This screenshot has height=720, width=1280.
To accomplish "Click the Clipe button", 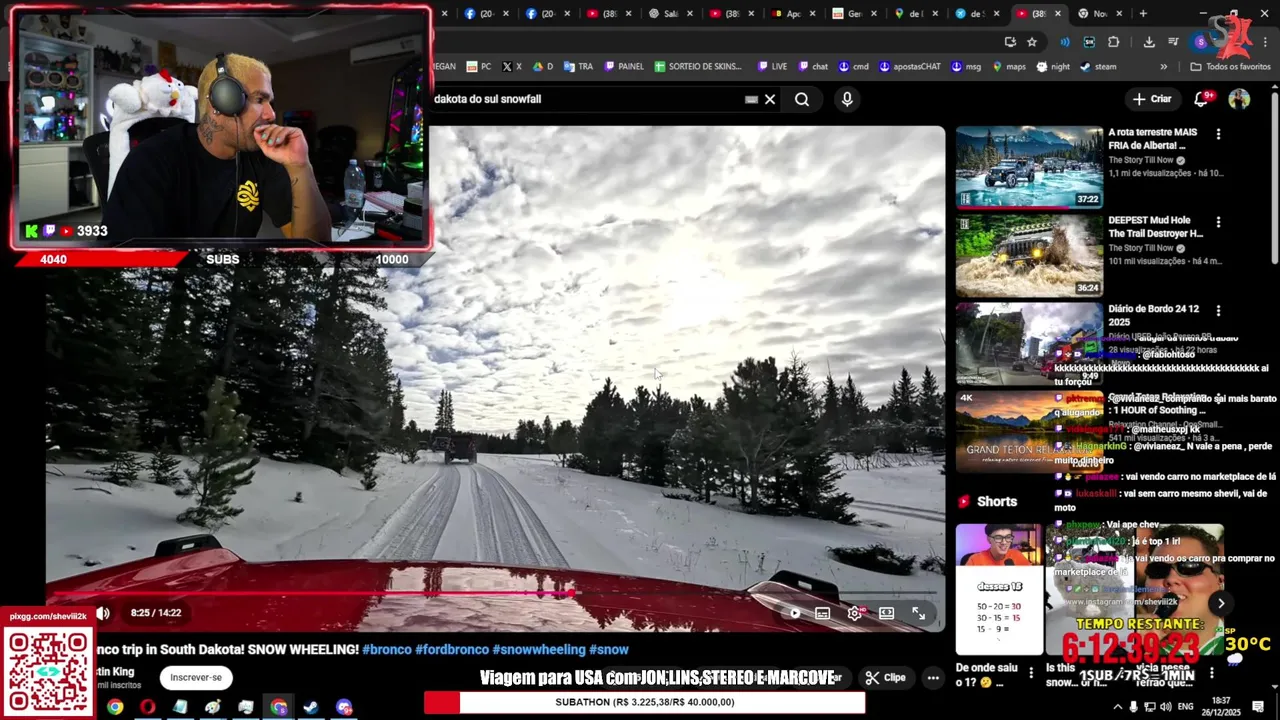I will click(885, 677).
